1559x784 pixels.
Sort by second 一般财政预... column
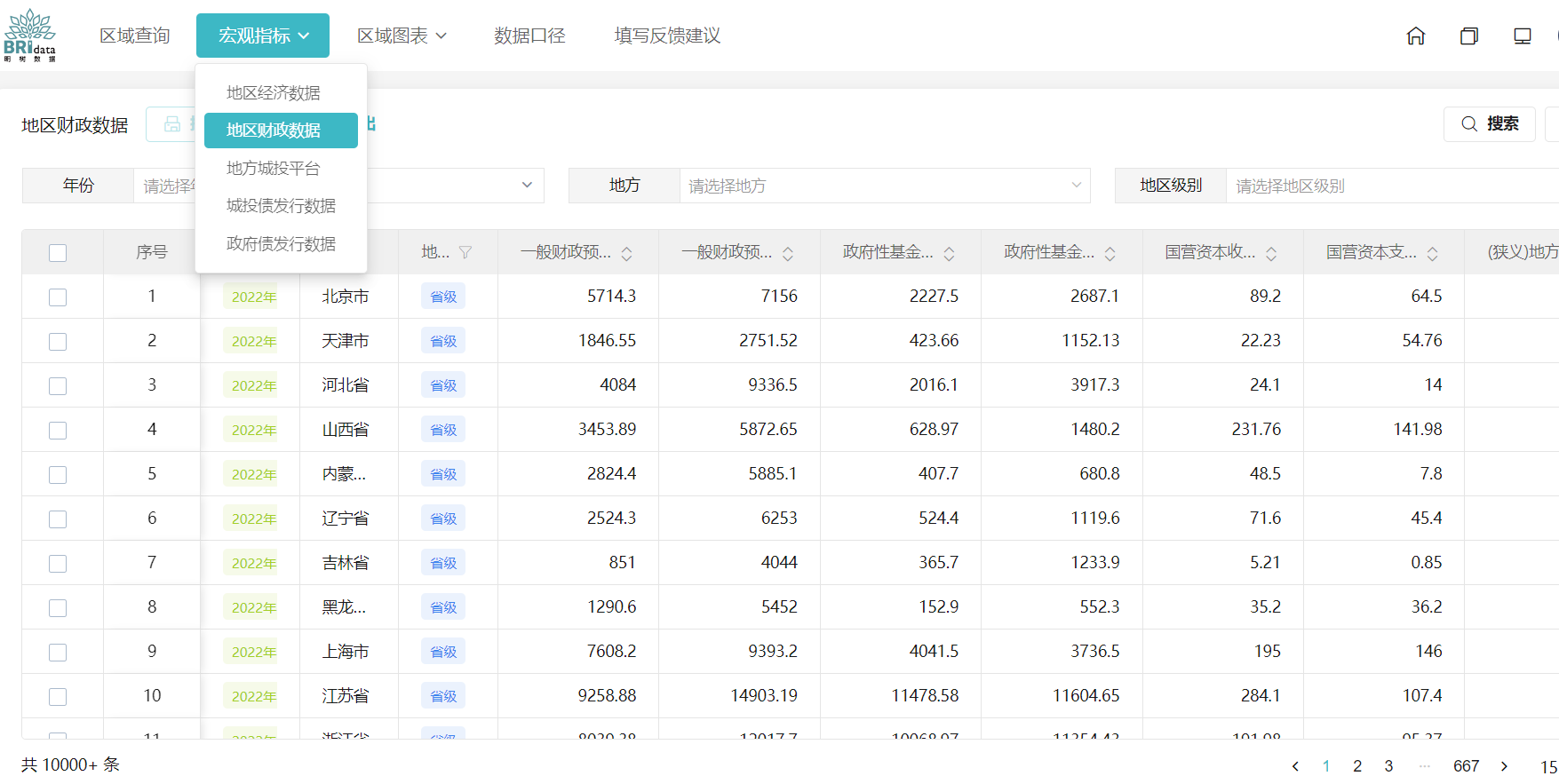tap(788, 253)
